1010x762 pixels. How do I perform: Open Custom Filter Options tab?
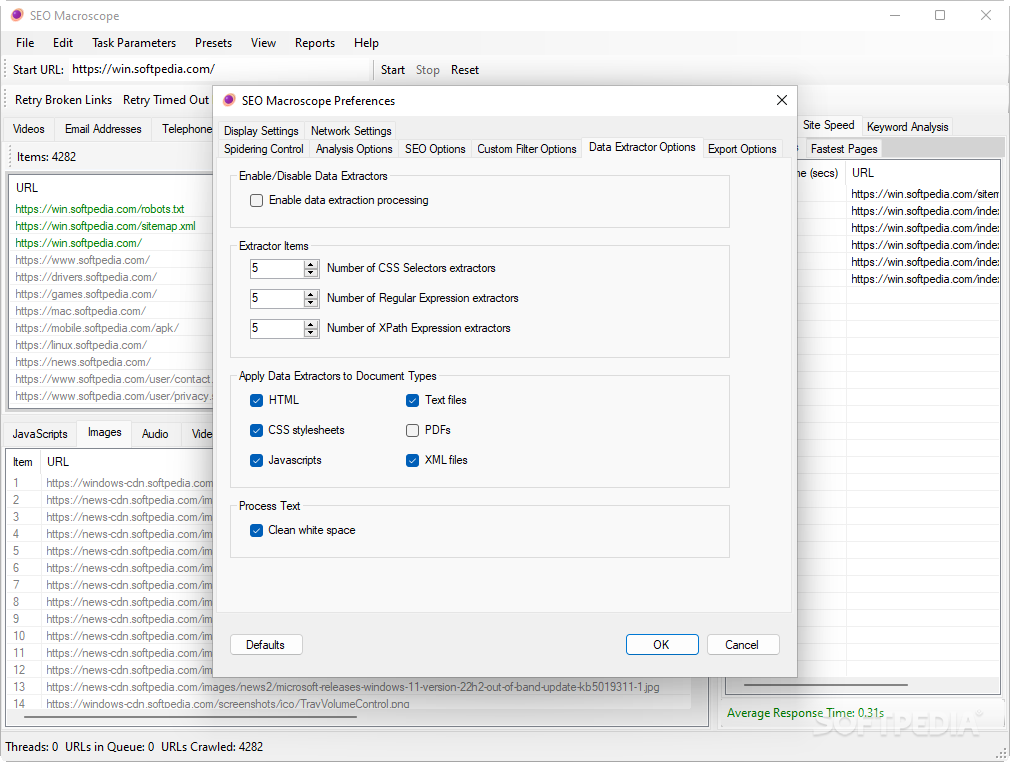point(526,149)
